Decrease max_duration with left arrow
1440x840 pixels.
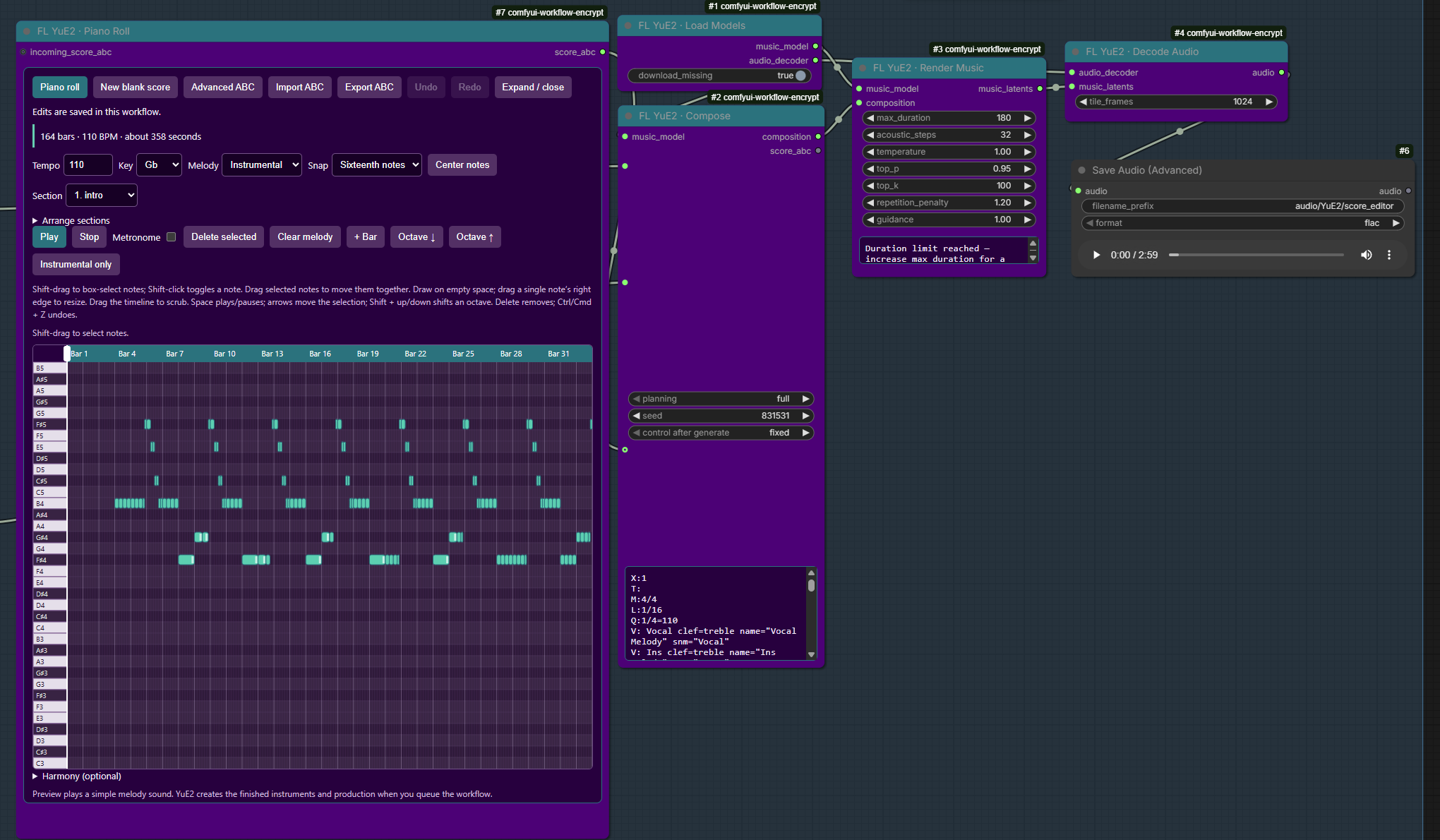coord(870,118)
